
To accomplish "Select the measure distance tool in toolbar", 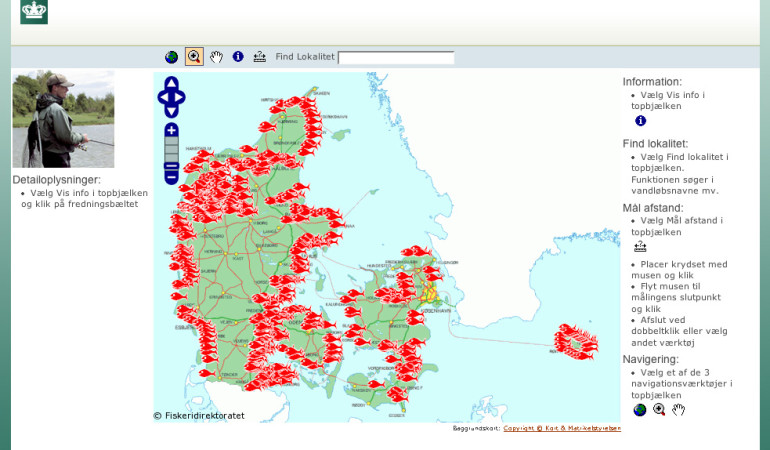I will tap(260, 57).
